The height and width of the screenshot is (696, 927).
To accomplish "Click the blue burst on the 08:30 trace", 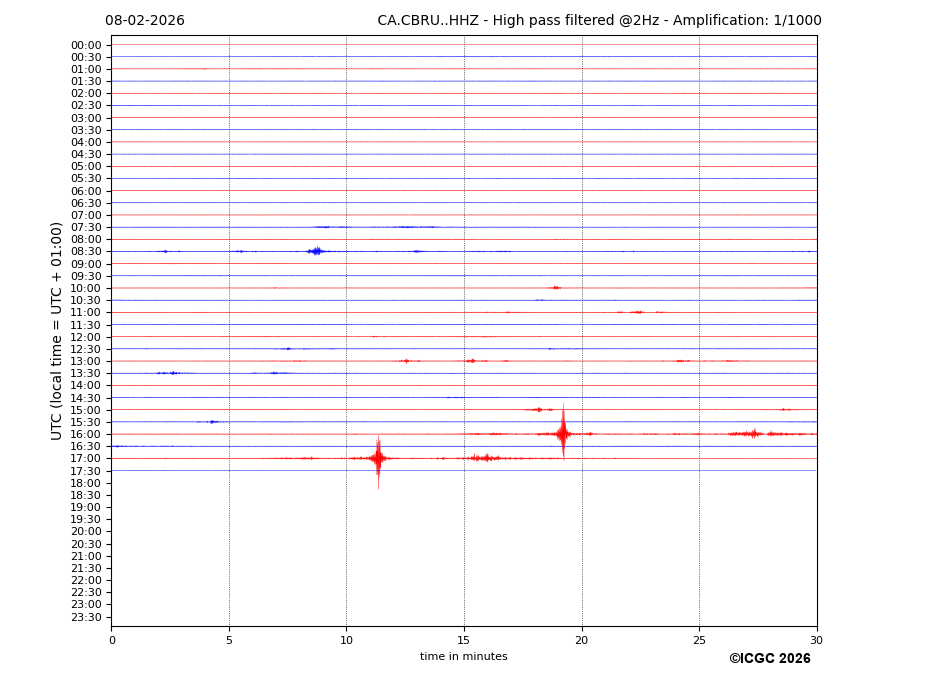I will 316,251.
